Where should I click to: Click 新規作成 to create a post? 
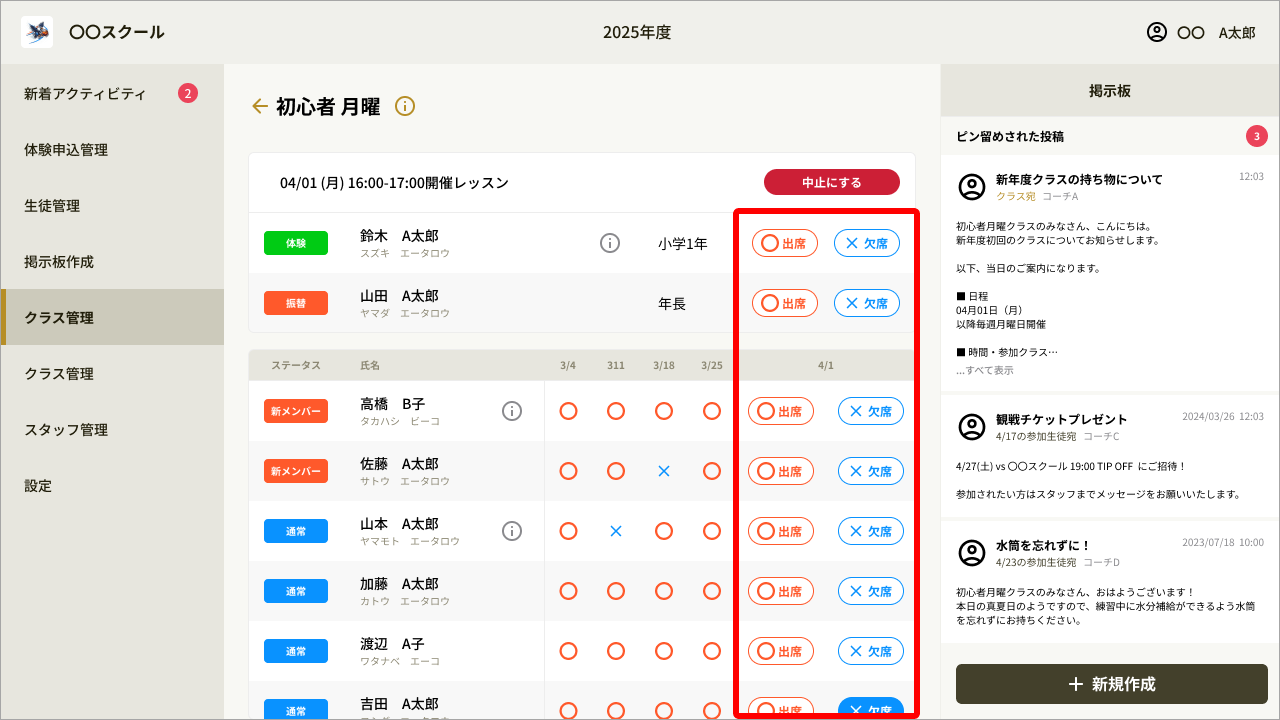tap(1110, 684)
